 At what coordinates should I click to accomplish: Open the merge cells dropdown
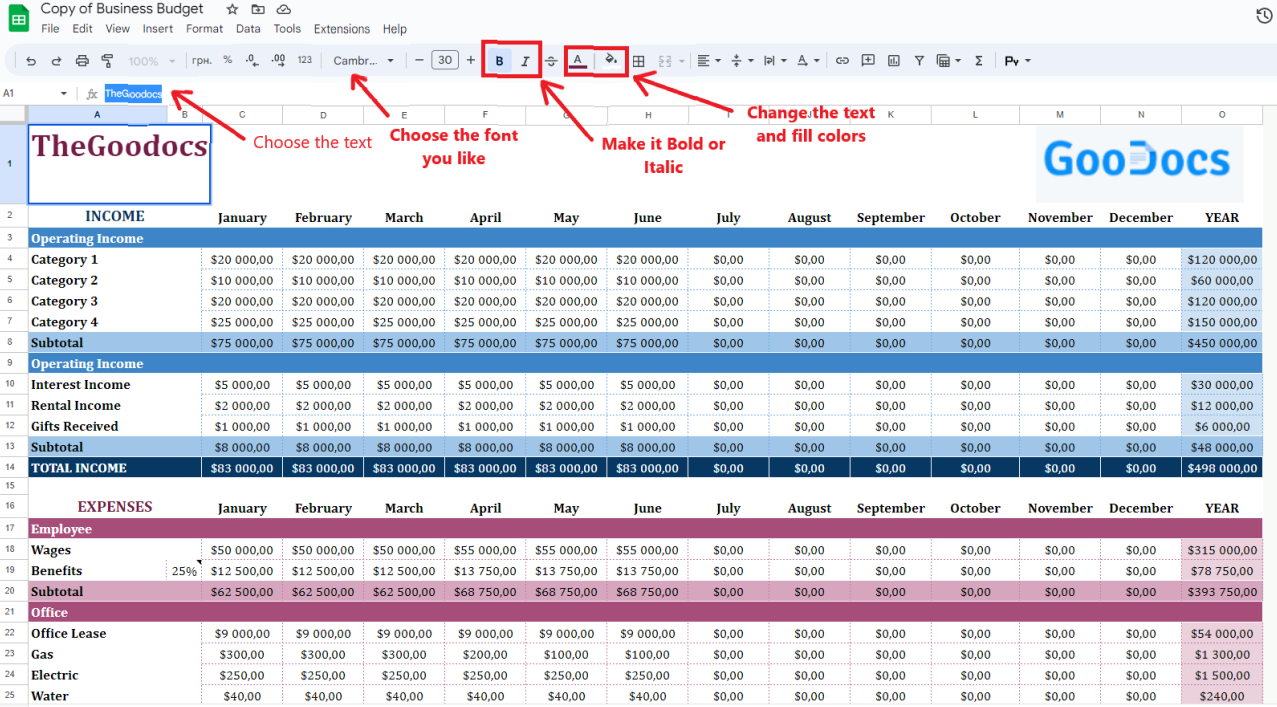click(x=670, y=61)
